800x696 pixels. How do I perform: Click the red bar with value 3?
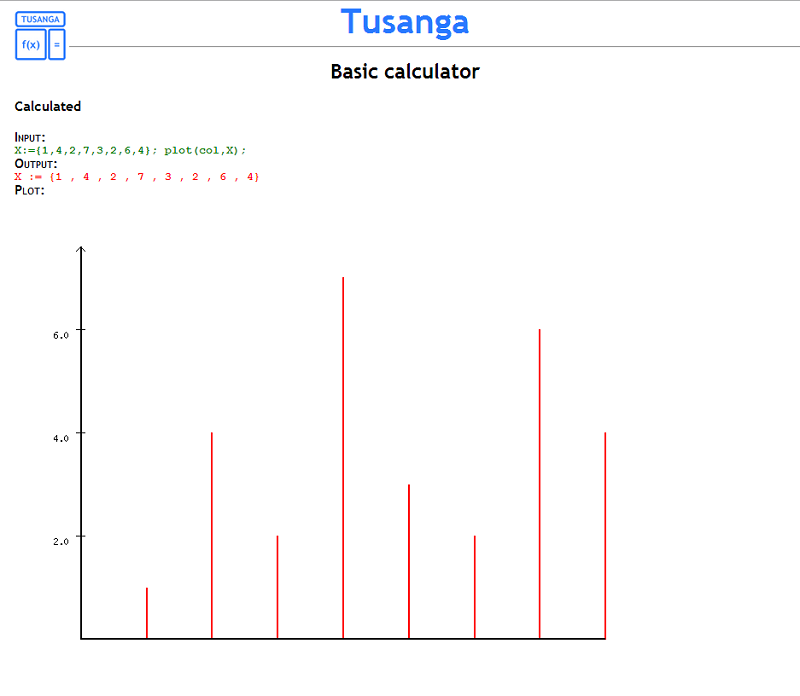pos(409,560)
